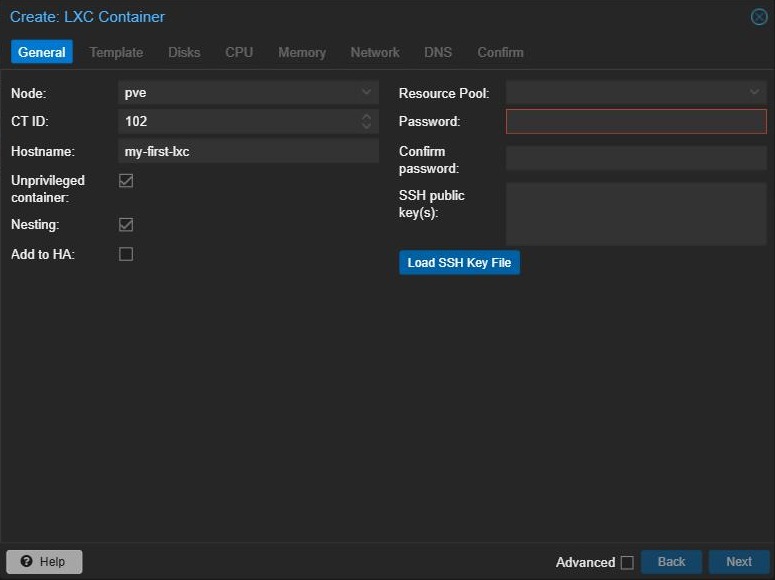This screenshot has width=775, height=580.
Task: Decrease CT ID with down spinner arrow
Action: [366, 126]
